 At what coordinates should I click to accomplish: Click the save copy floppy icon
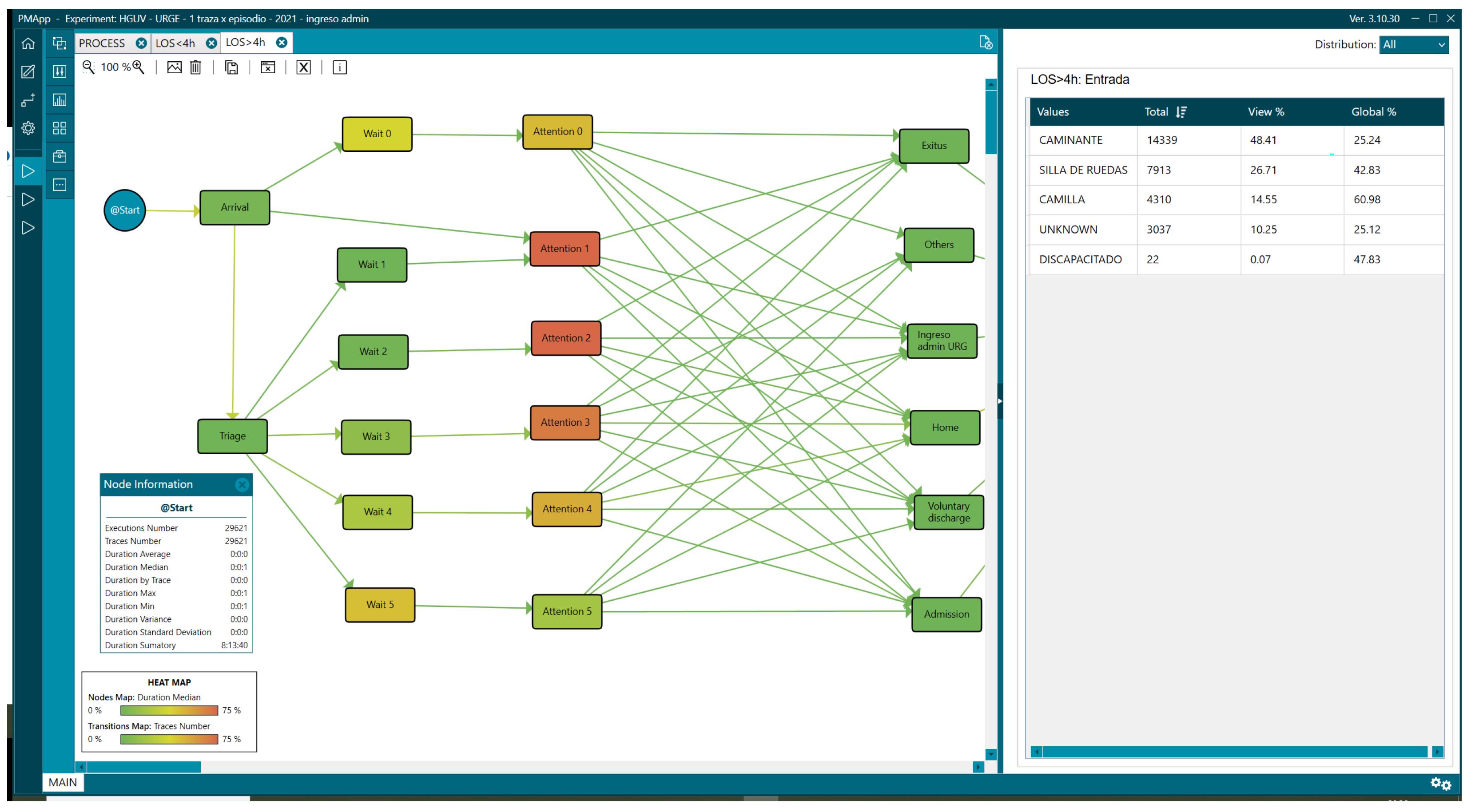click(231, 67)
